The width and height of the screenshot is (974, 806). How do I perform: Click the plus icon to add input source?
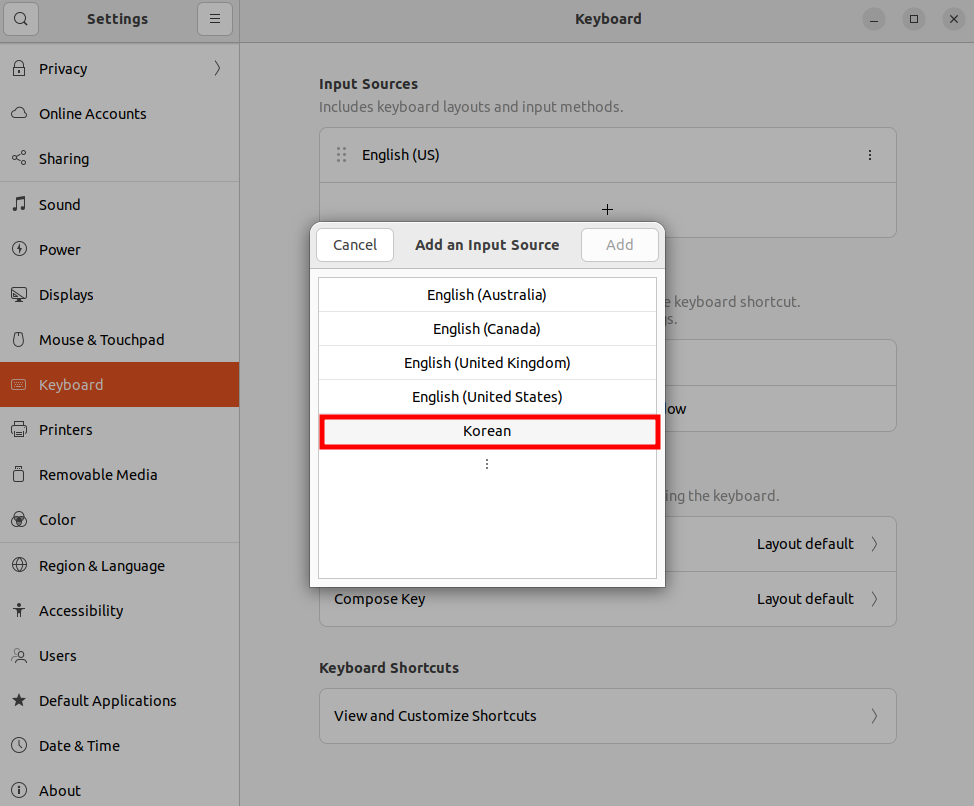click(608, 210)
